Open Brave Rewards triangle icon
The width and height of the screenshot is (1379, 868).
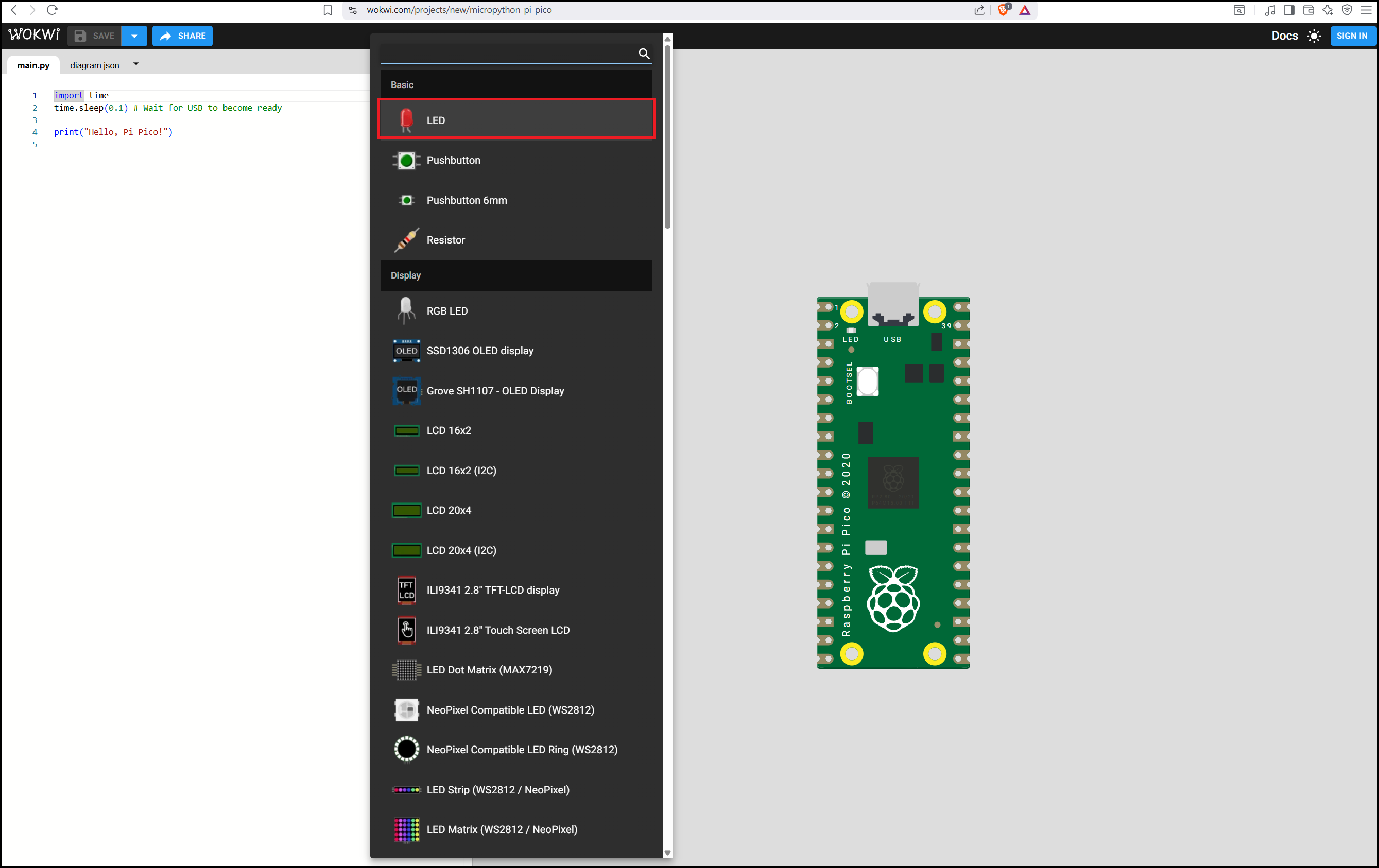1025,10
